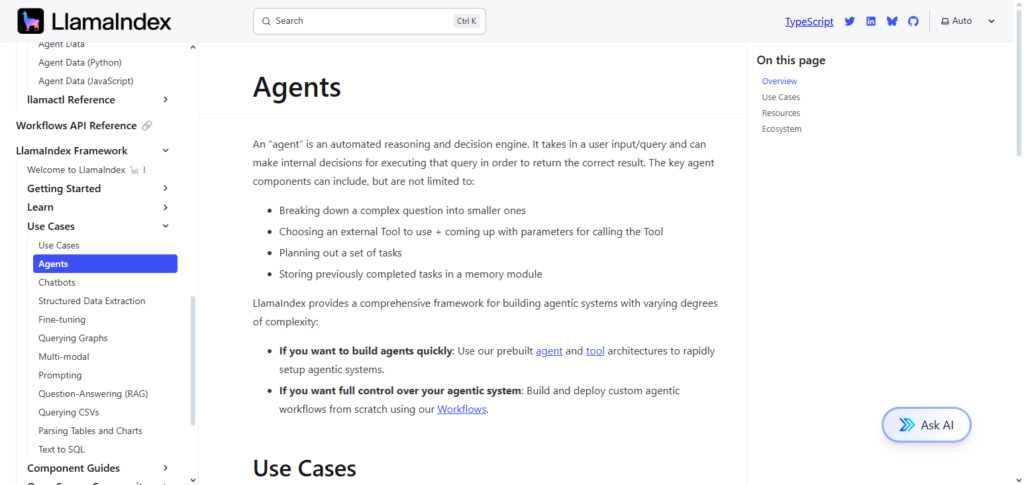Expand the Learn section
This screenshot has width=1024, height=485.
click(x=165, y=208)
